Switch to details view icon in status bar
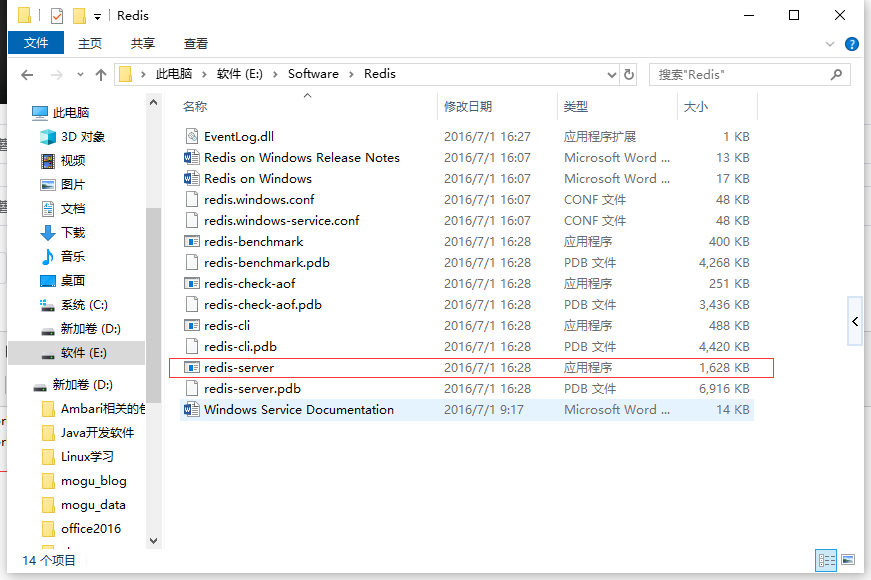Screen dimensions: 871x580 826,560
